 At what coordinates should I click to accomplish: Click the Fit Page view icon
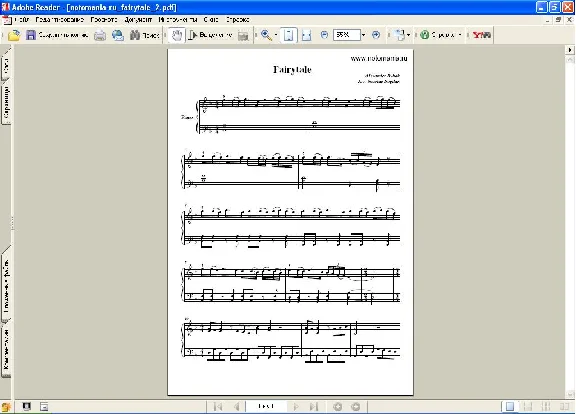pos(289,35)
